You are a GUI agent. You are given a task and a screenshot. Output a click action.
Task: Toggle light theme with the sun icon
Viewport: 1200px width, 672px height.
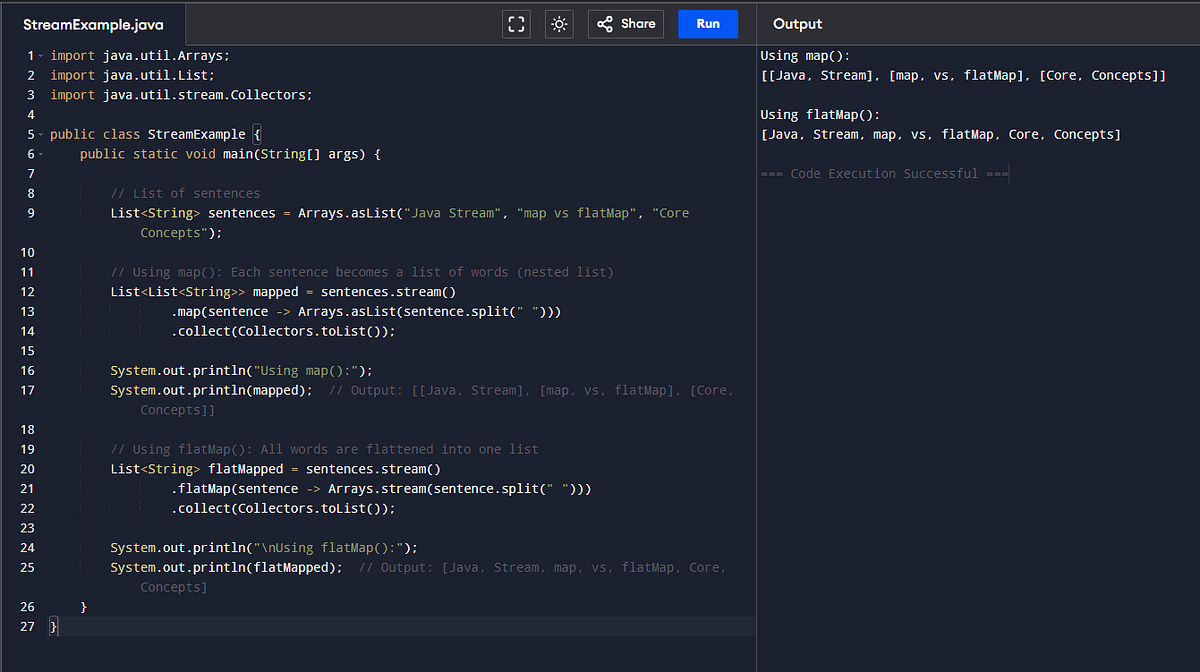(x=559, y=24)
